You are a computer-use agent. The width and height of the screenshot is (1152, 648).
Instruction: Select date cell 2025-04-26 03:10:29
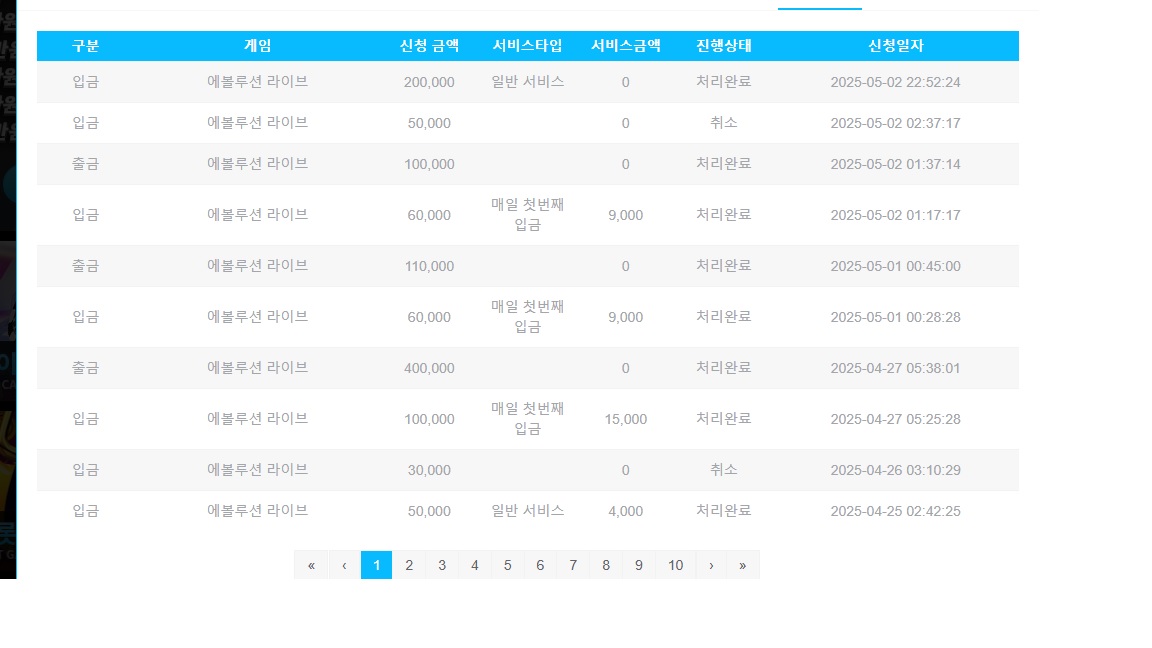(896, 470)
